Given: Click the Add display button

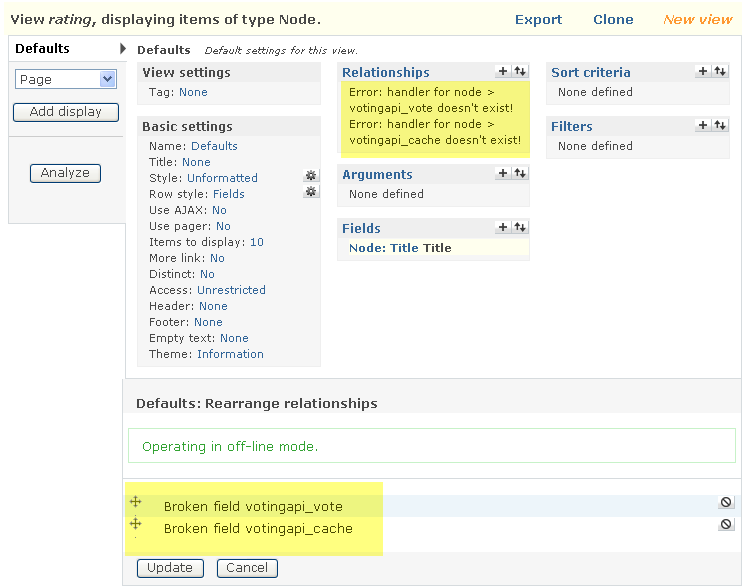Looking at the screenshot, I should pyautogui.click(x=66, y=112).
